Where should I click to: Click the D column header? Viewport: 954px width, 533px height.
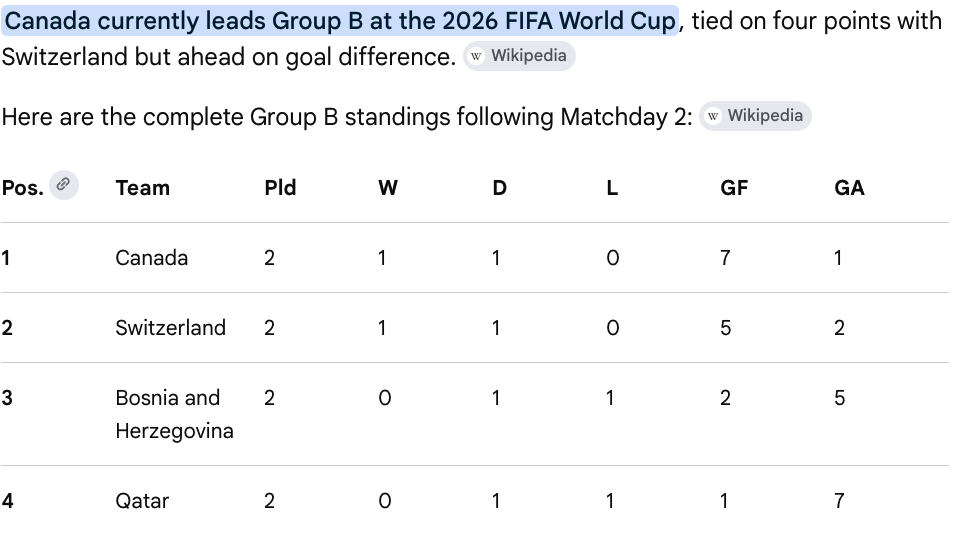500,188
